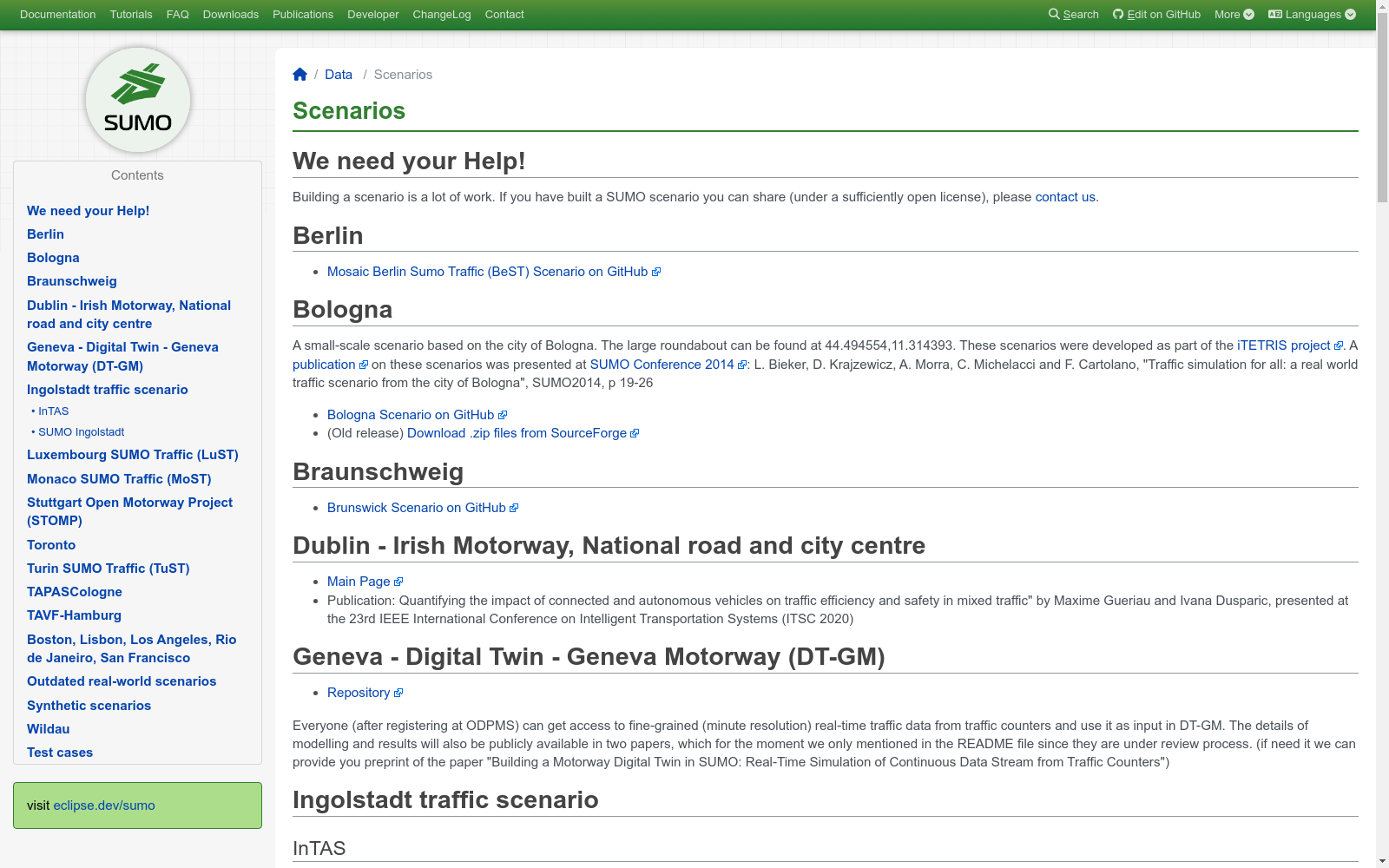Click external-link icon after Repository

point(398,694)
